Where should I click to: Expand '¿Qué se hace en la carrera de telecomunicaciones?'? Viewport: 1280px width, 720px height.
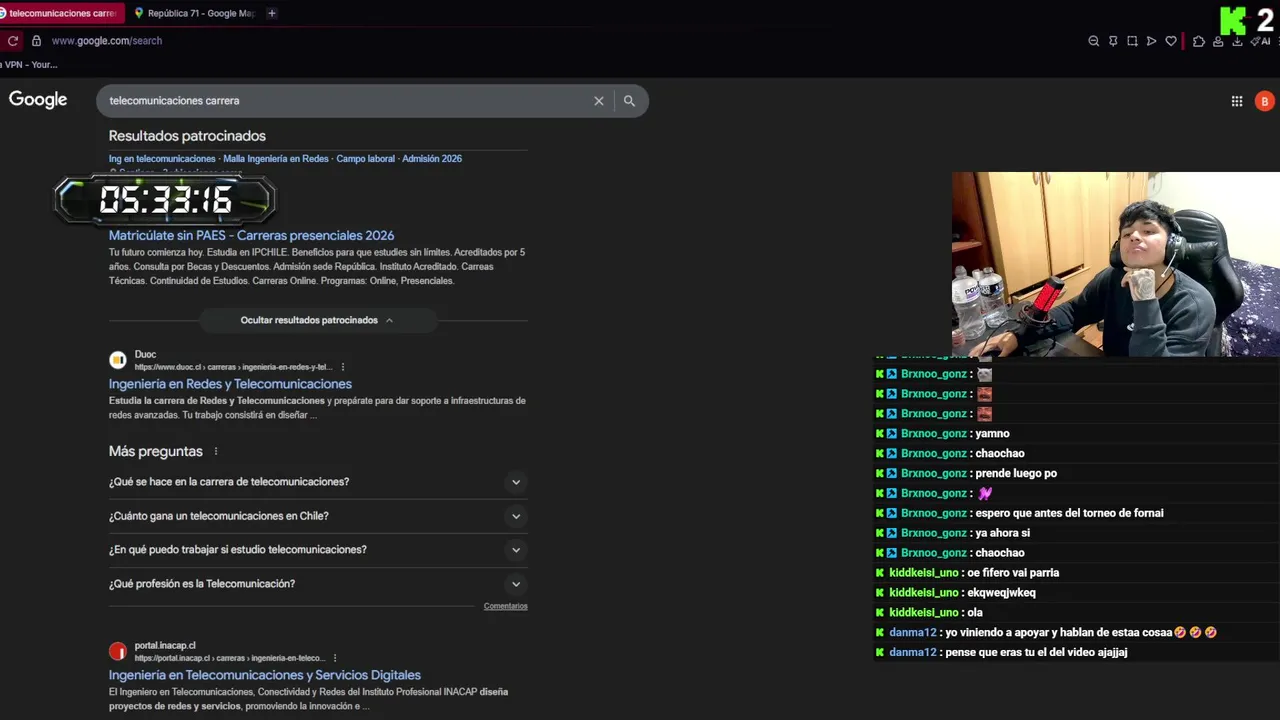pyautogui.click(x=318, y=482)
